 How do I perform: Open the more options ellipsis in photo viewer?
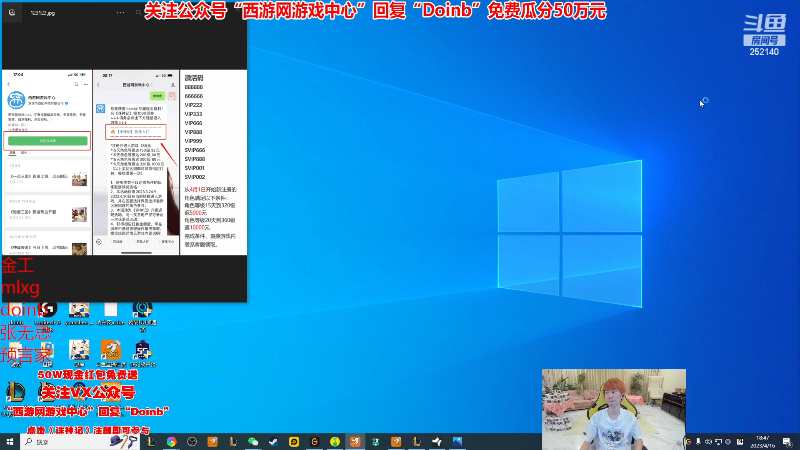(x=120, y=12)
